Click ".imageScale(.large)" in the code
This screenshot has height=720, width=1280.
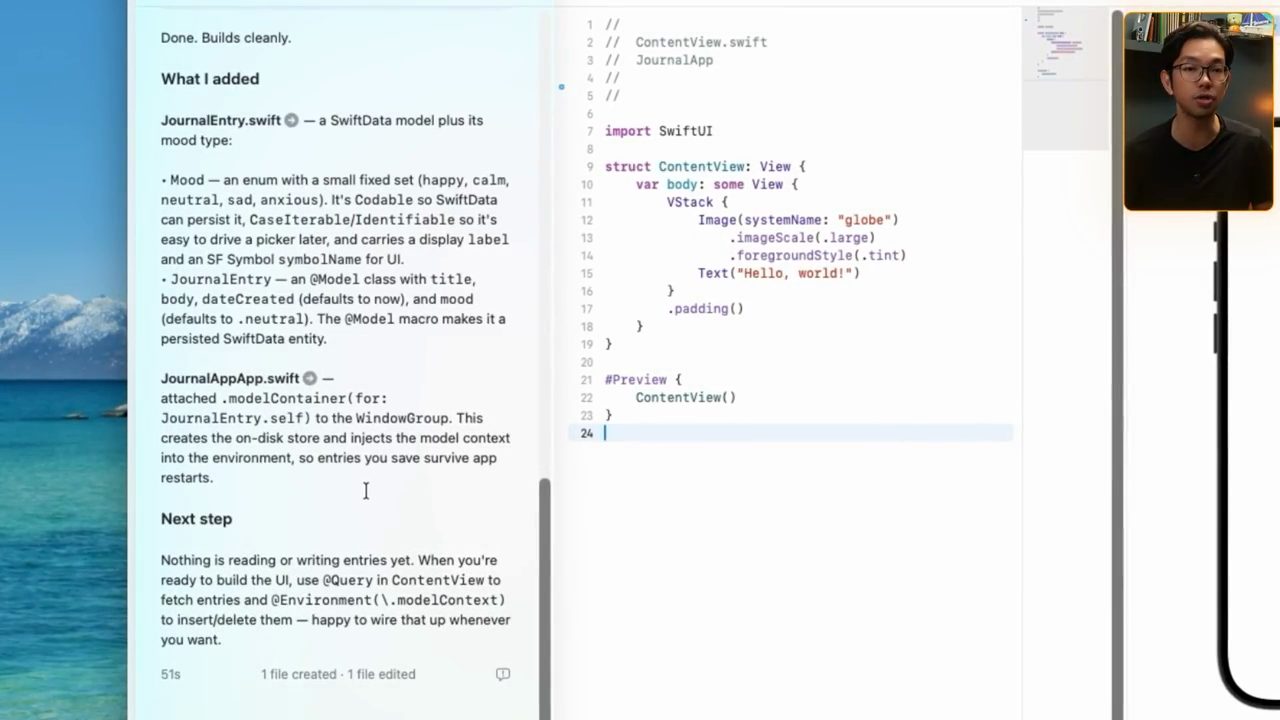click(x=802, y=238)
